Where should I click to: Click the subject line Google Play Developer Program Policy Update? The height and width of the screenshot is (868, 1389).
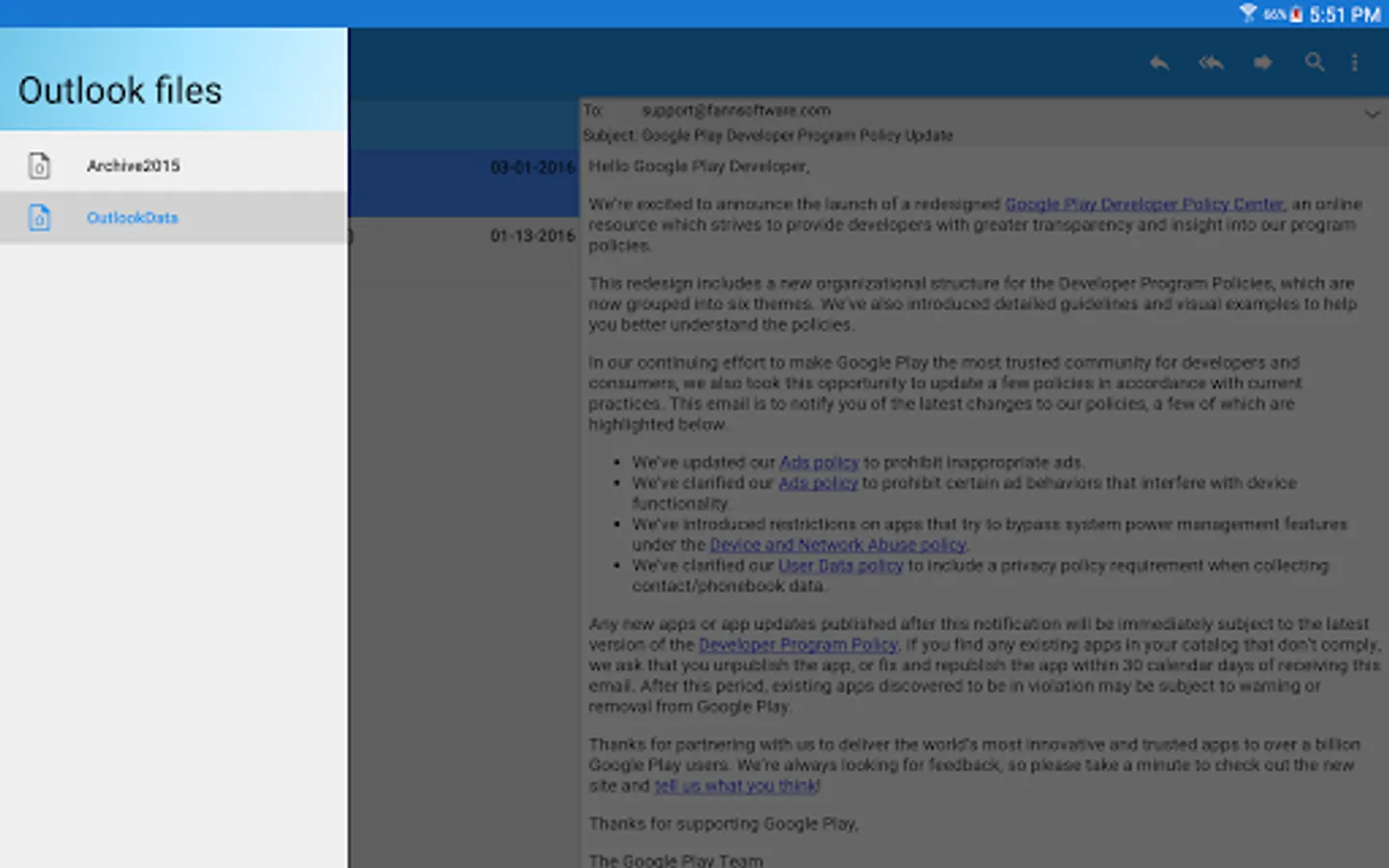[797, 136]
